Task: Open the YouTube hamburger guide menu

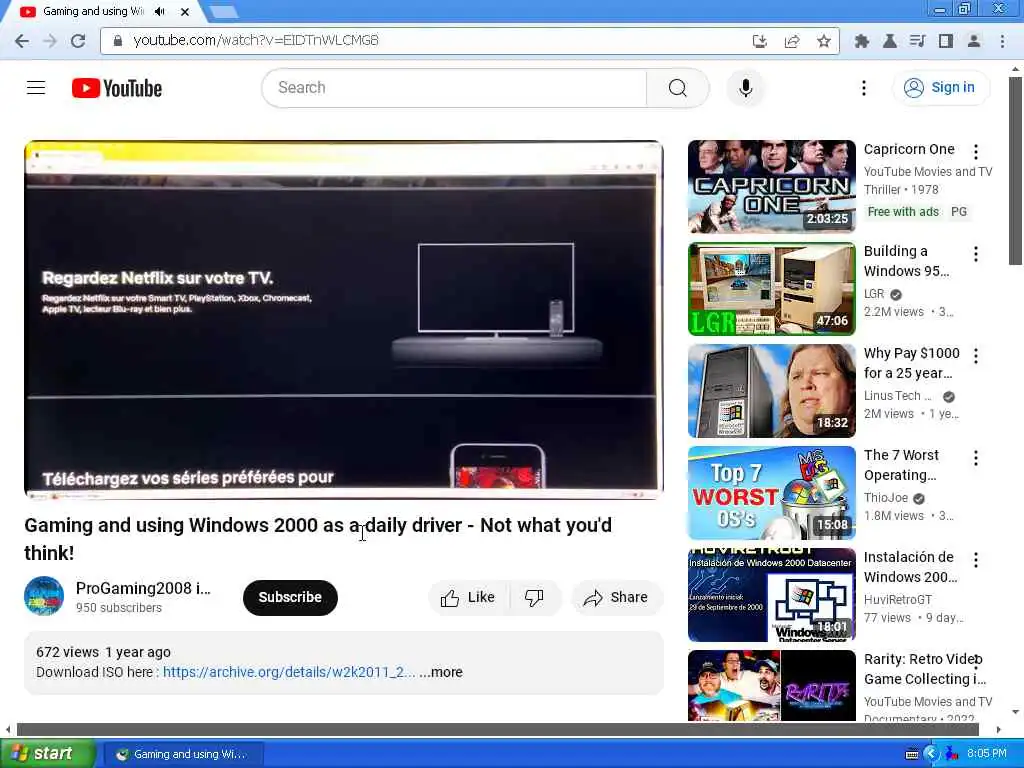Action: 36,88
